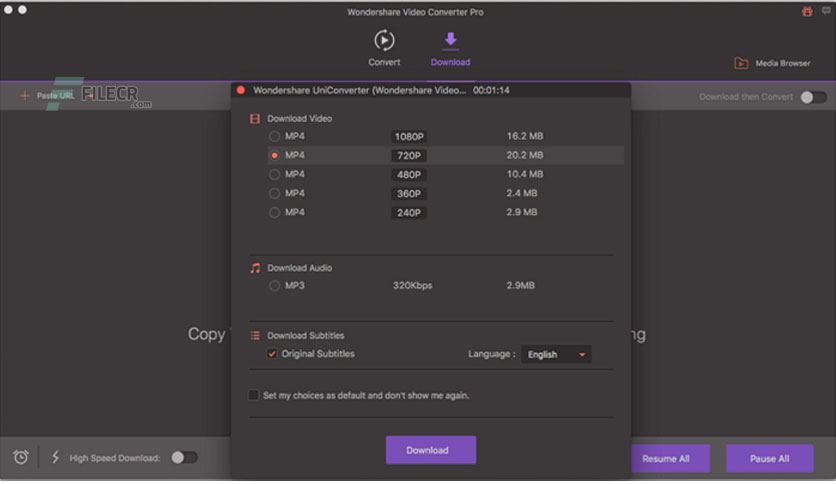Click the lightning bolt speed icon

click(55, 457)
